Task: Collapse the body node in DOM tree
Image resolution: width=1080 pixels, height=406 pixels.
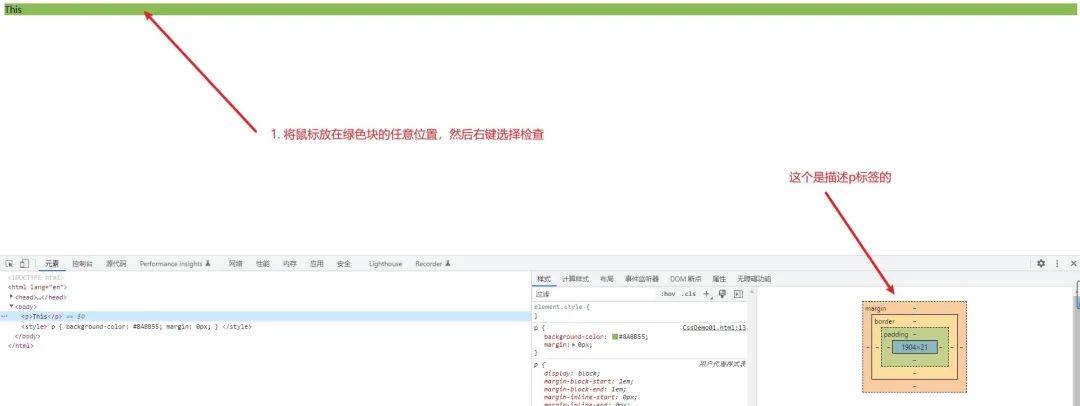Action: [x=12, y=306]
